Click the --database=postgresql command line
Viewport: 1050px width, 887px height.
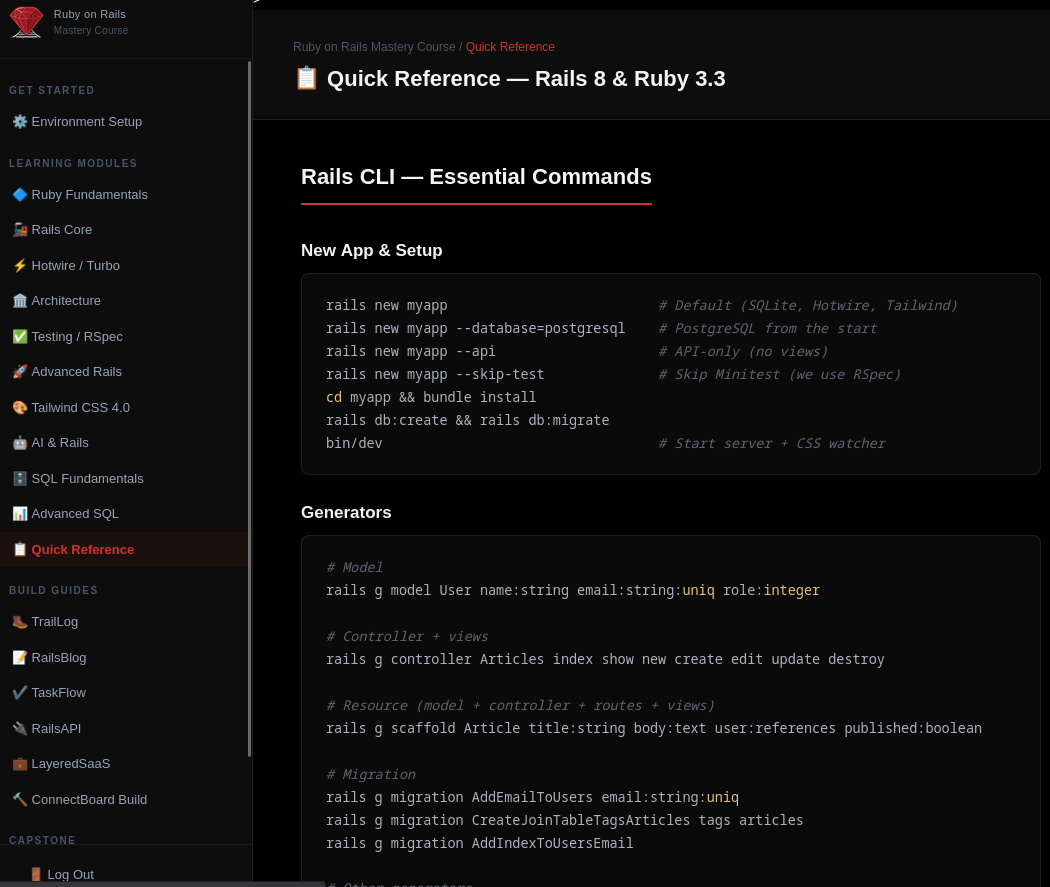pyautogui.click(x=475, y=329)
